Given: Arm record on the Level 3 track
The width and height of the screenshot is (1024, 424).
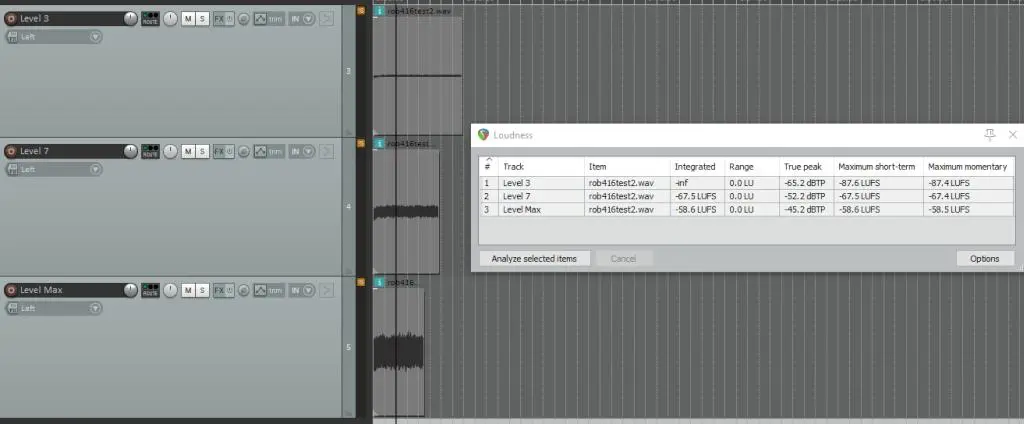Looking at the screenshot, I should point(11,19).
